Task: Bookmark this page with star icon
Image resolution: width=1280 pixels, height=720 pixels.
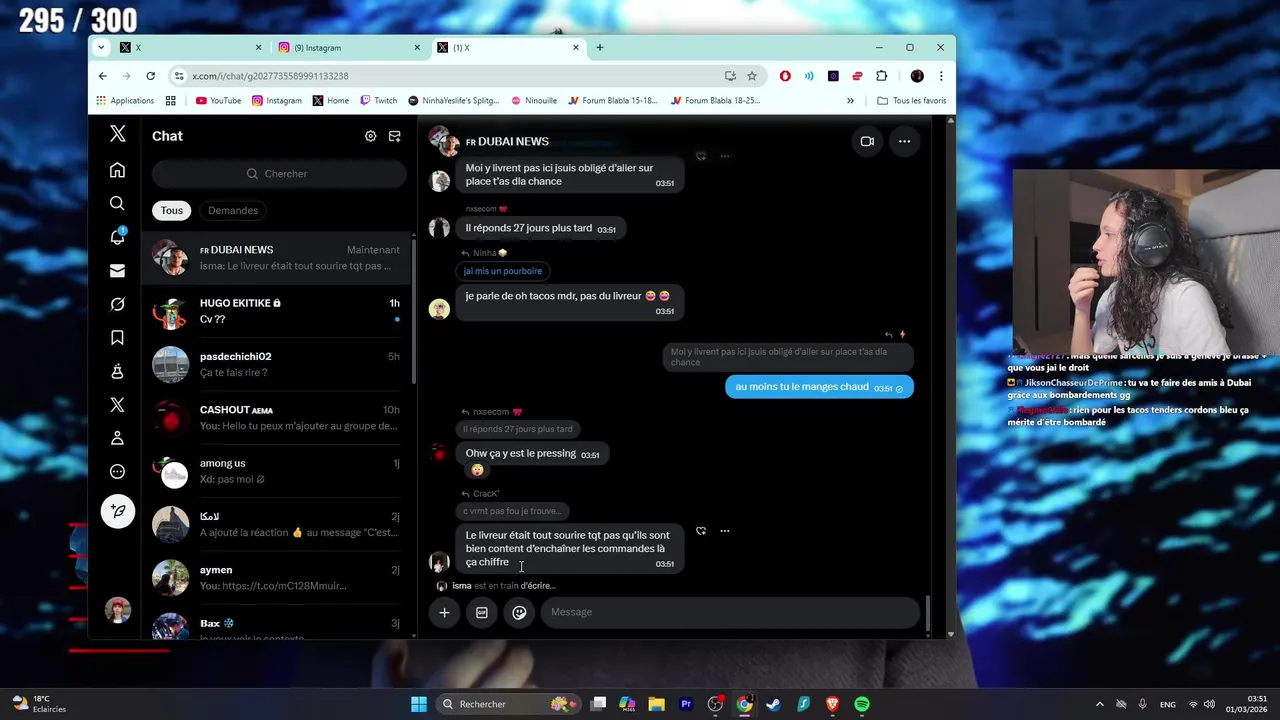Action: [752, 76]
